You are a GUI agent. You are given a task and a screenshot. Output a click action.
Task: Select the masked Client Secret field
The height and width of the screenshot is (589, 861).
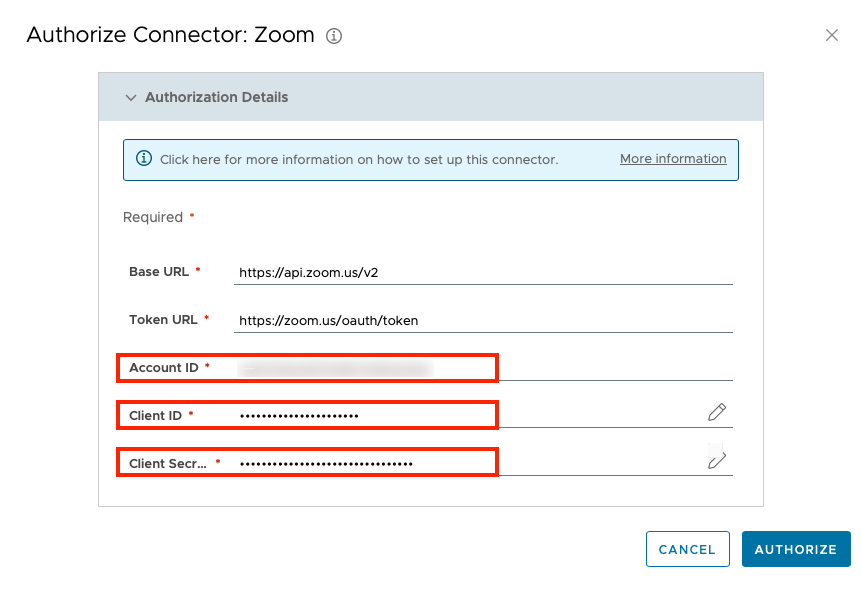click(460, 463)
